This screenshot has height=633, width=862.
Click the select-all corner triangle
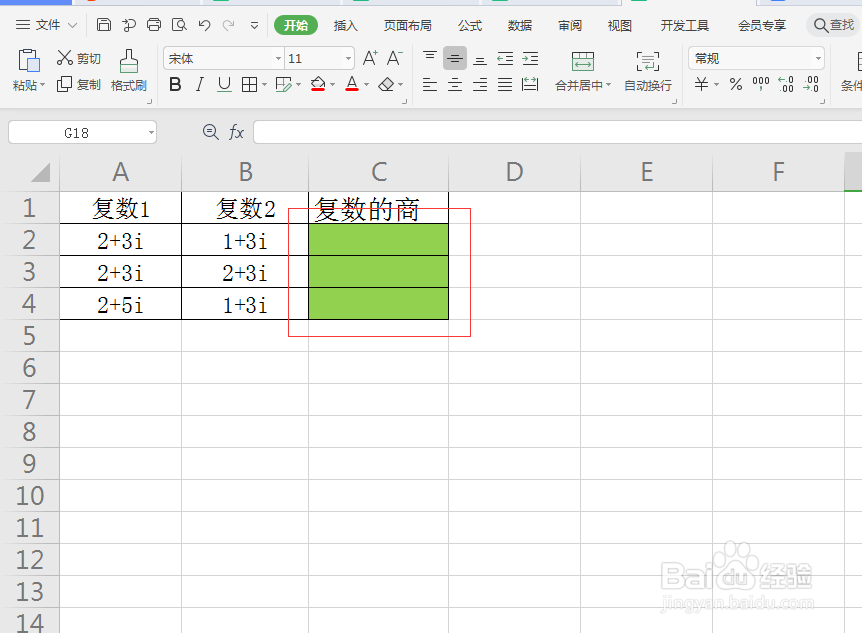pyautogui.click(x=41, y=173)
